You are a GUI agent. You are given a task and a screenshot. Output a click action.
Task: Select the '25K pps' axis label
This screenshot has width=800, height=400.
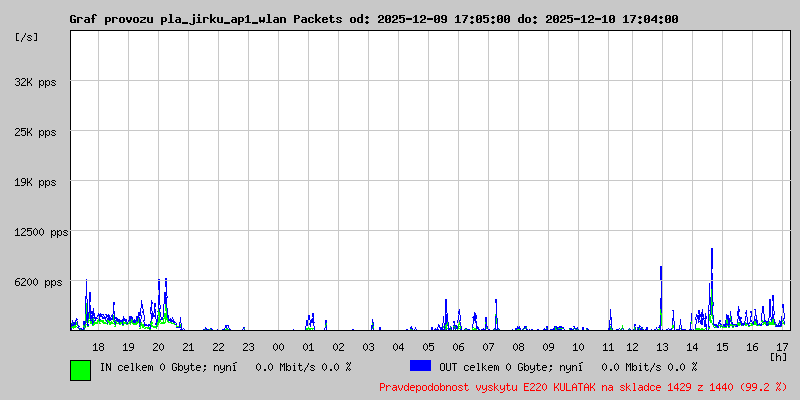pyautogui.click(x=35, y=132)
